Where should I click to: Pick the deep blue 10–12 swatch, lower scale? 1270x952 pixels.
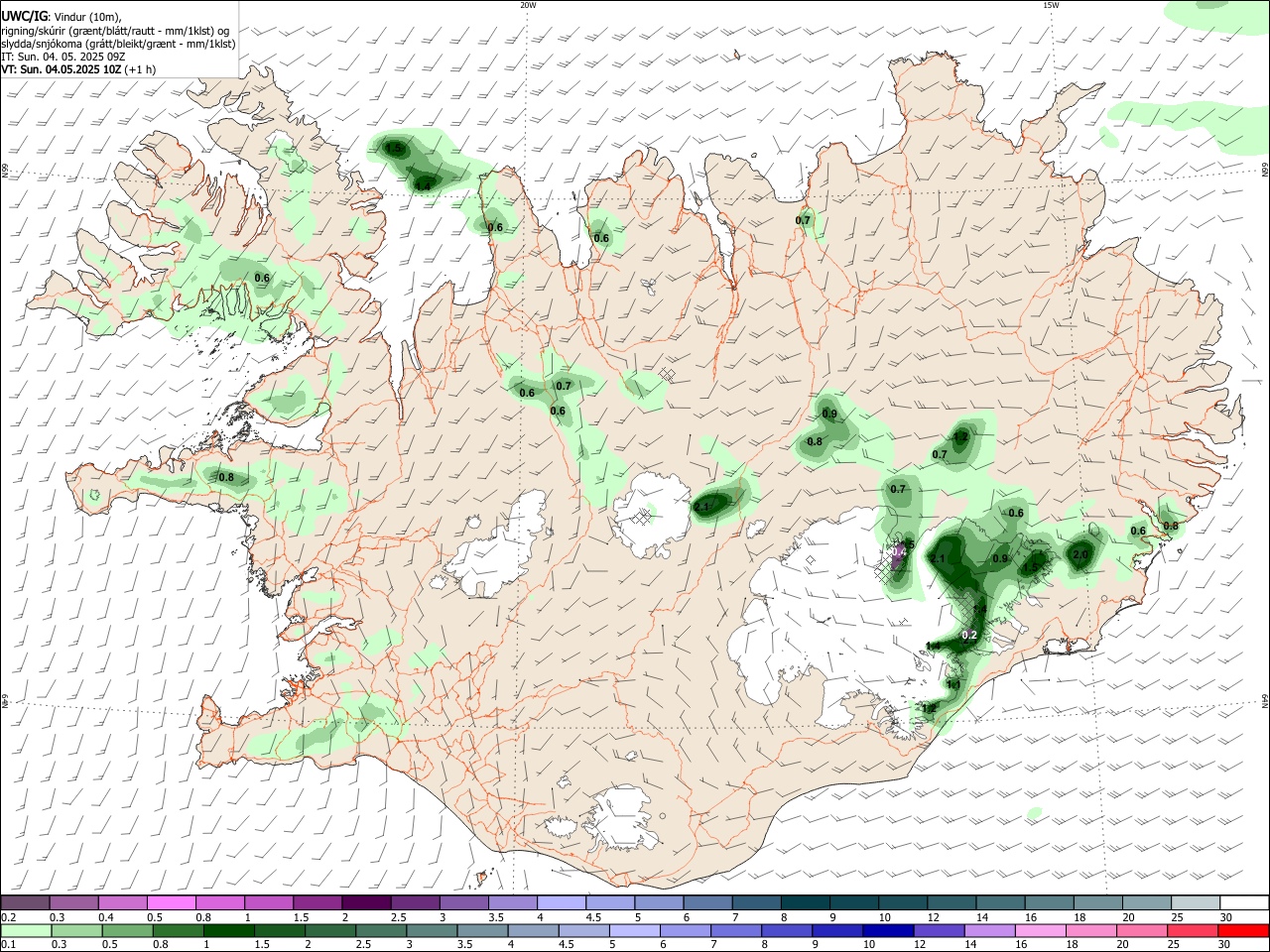887,931
